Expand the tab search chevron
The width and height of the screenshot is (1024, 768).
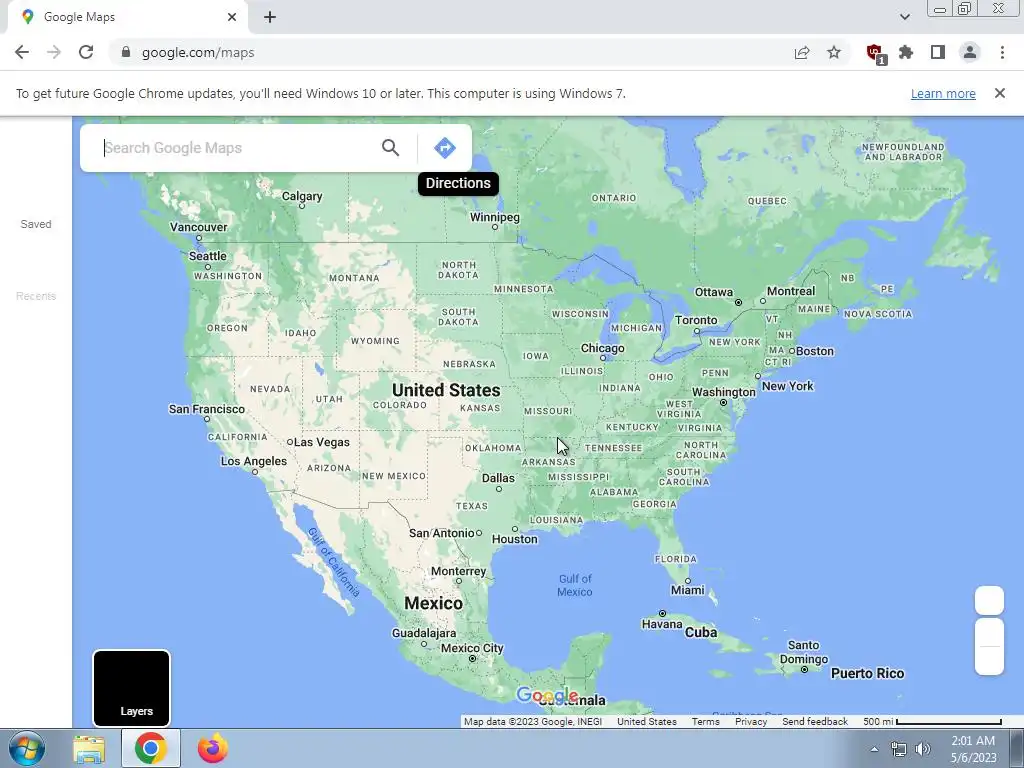coord(904,17)
